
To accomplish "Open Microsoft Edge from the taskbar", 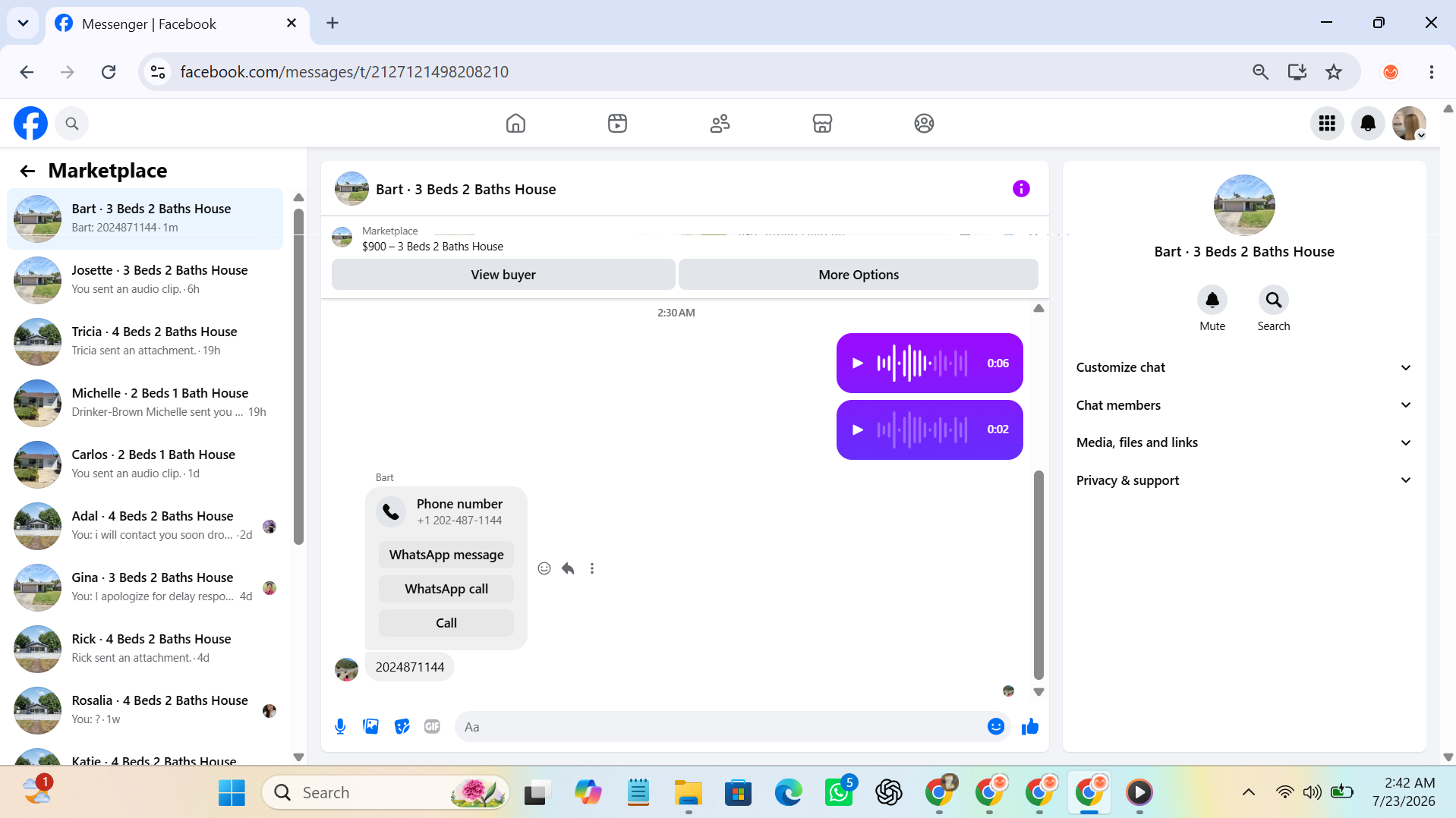I will coord(789,792).
